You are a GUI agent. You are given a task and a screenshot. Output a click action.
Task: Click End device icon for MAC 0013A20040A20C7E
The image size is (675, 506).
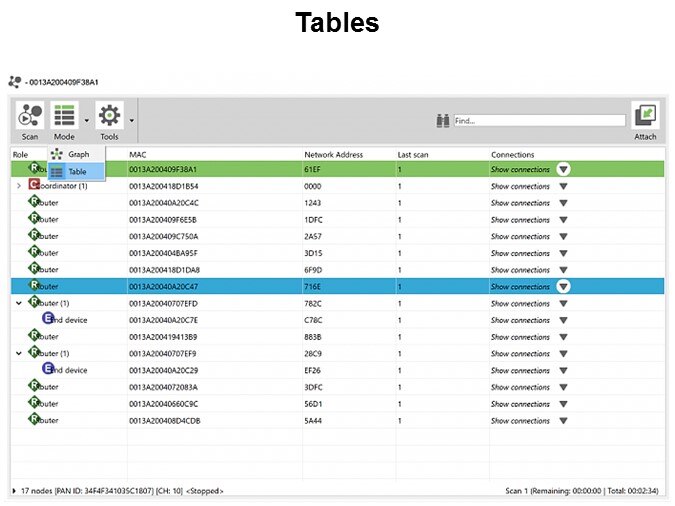point(47,319)
